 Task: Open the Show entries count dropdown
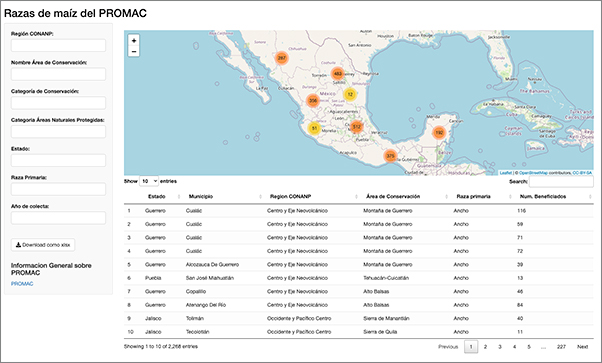(149, 181)
